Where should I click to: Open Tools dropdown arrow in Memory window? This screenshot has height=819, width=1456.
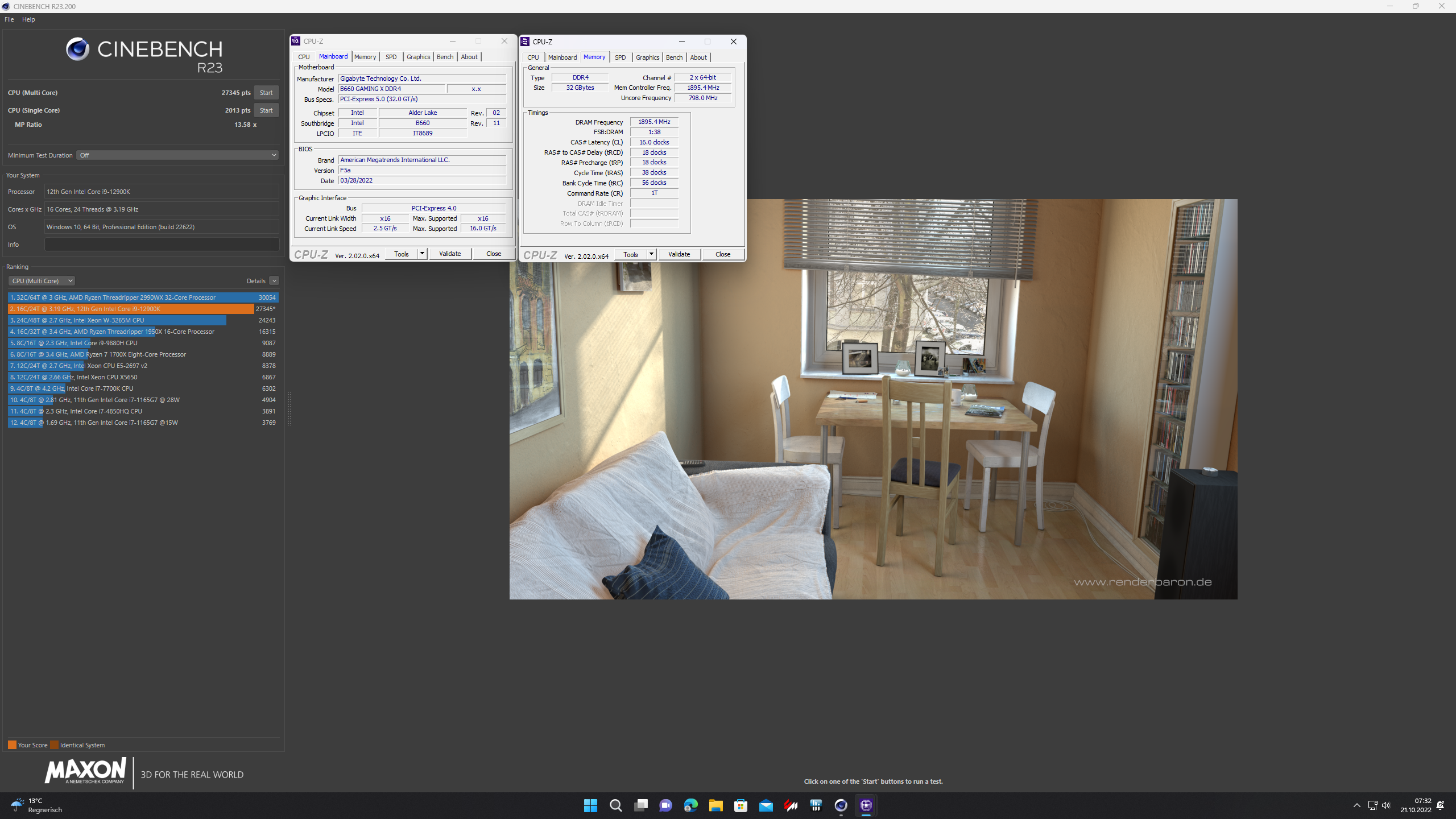[x=651, y=254]
